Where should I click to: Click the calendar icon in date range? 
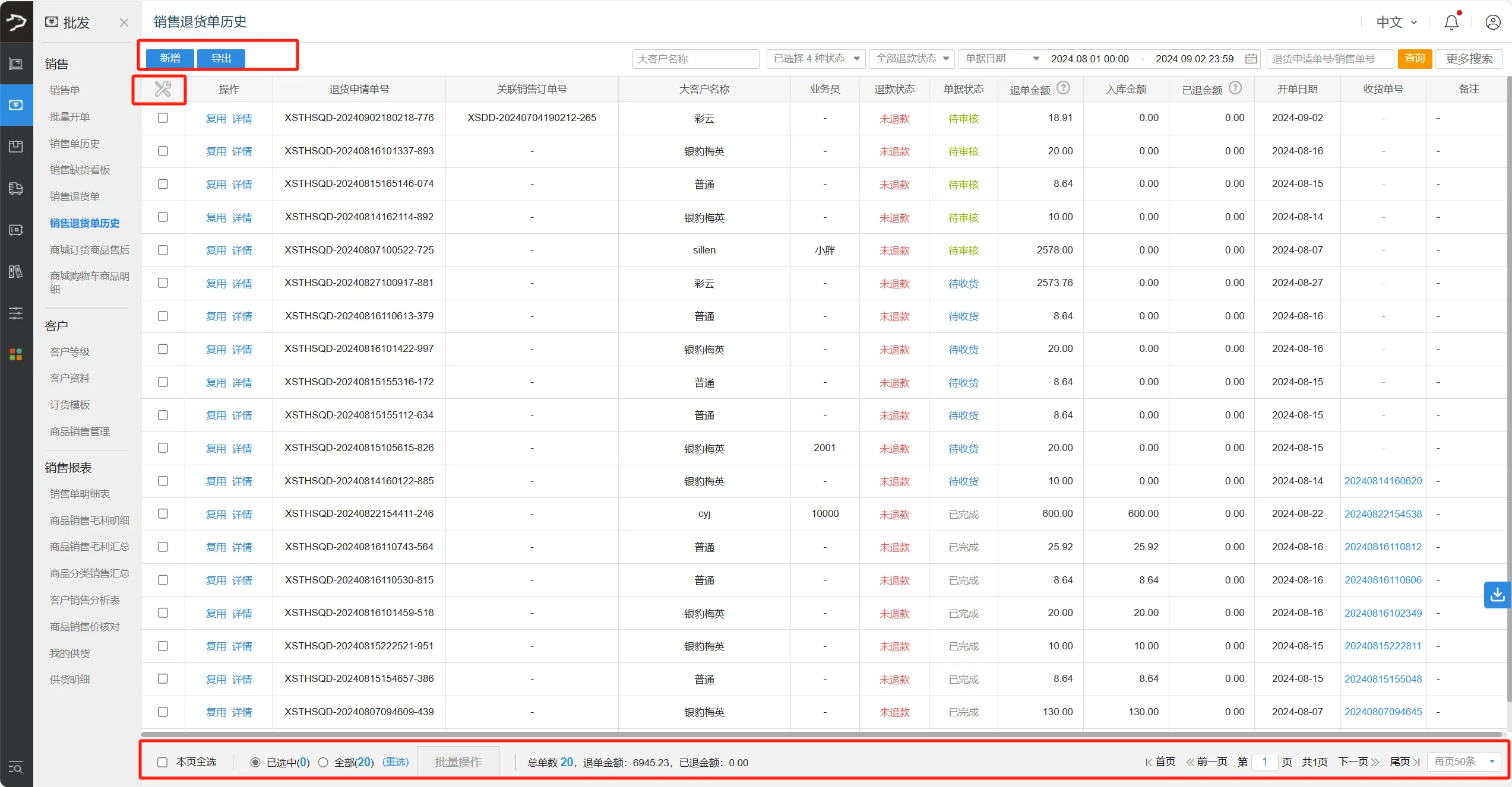tap(1251, 59)
